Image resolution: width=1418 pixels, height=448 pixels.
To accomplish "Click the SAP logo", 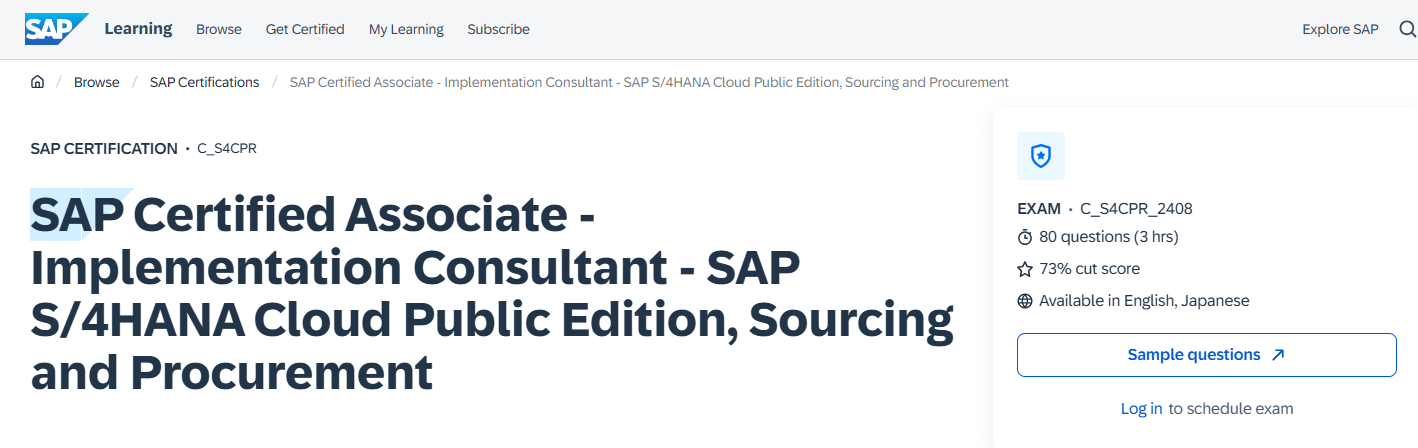I will (56, 29).
